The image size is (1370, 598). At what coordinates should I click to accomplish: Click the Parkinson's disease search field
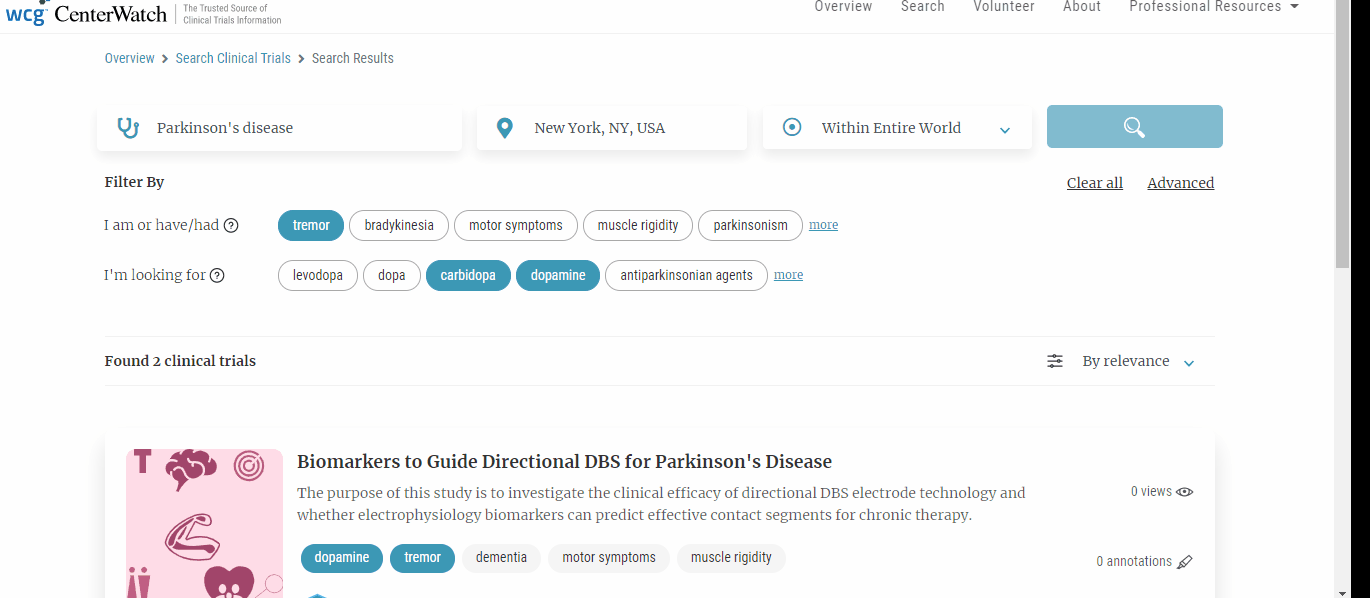300,128
